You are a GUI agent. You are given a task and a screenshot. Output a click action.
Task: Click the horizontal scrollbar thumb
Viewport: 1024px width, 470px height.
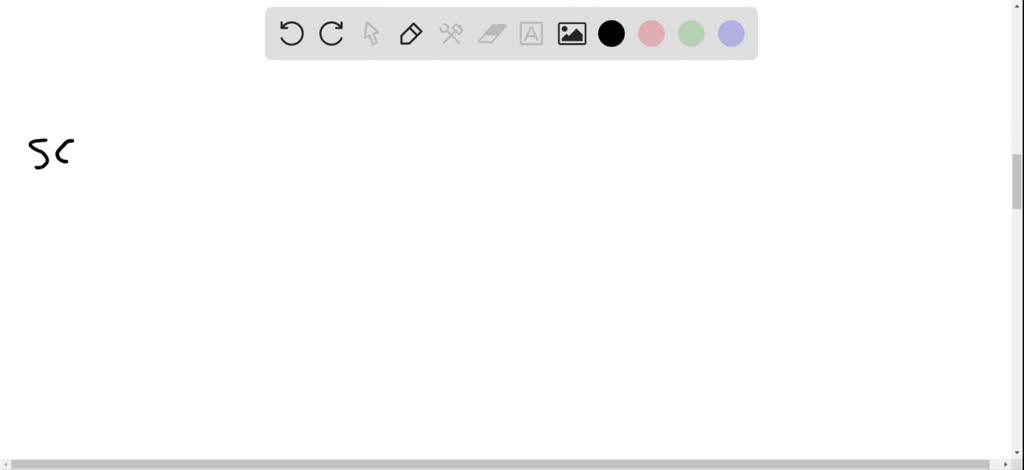point(502,464)
